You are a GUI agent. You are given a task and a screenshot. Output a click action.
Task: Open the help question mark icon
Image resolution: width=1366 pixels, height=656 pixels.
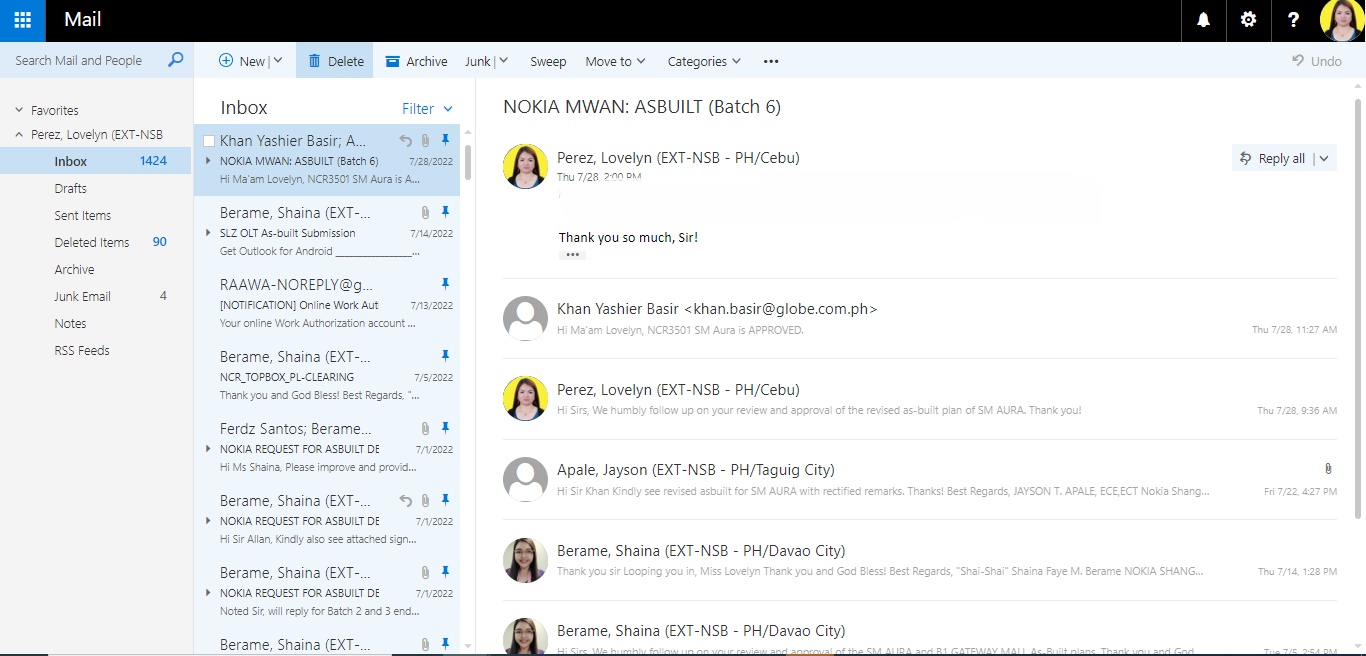click(1293, 20)
